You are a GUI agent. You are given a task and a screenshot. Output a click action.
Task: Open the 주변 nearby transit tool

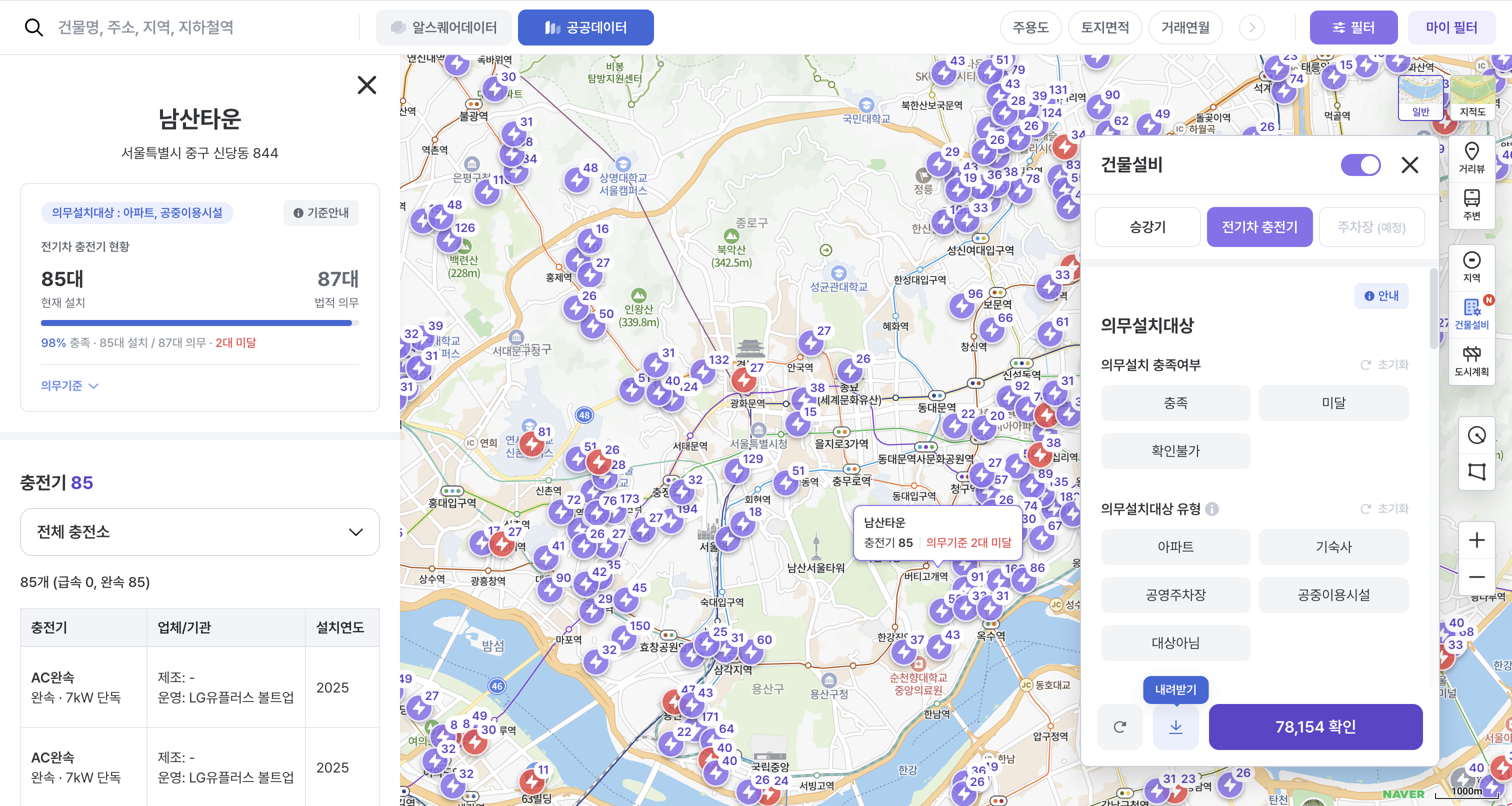[1471, 205]
